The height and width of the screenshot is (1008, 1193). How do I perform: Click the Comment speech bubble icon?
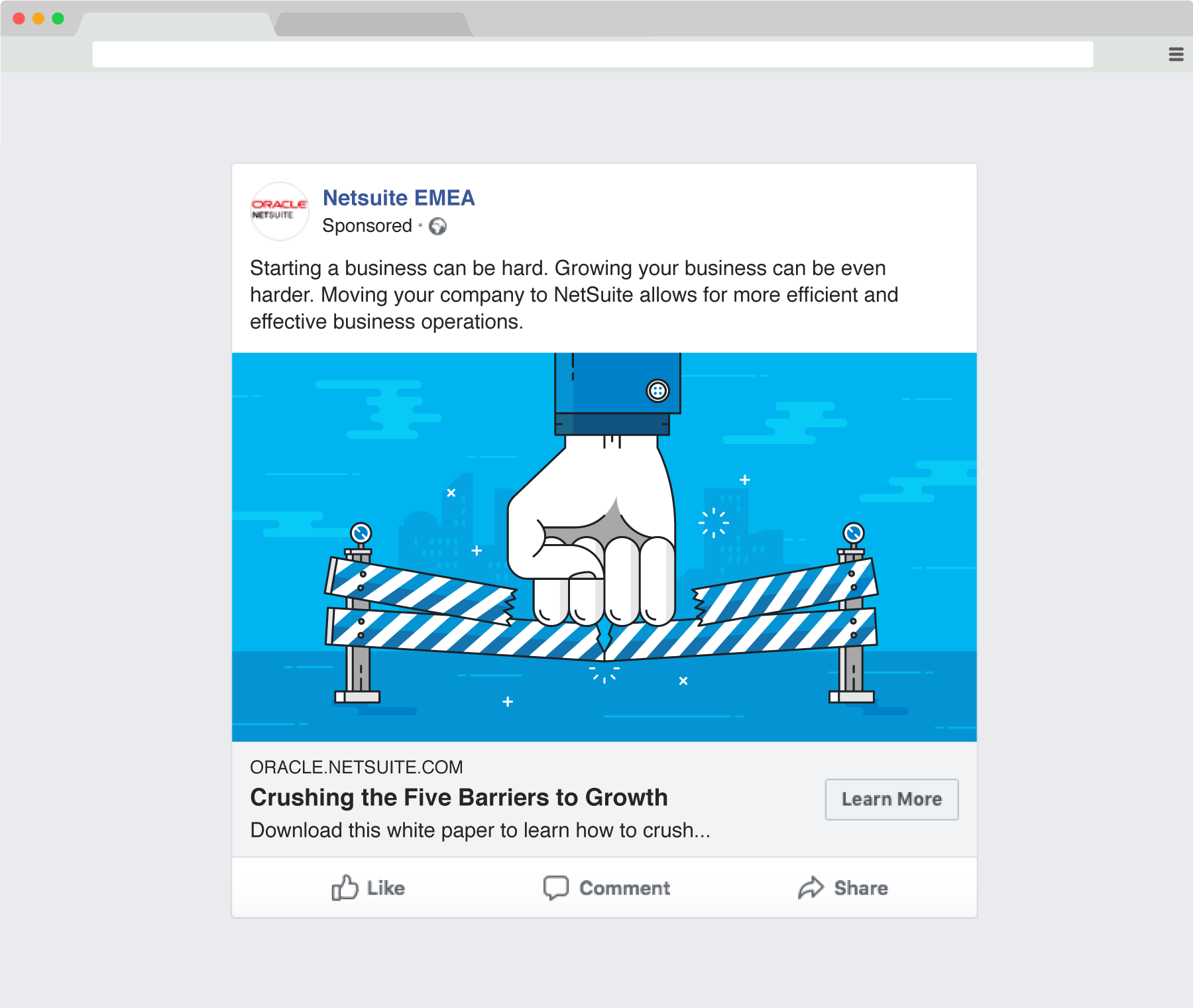tap(556, 888)
